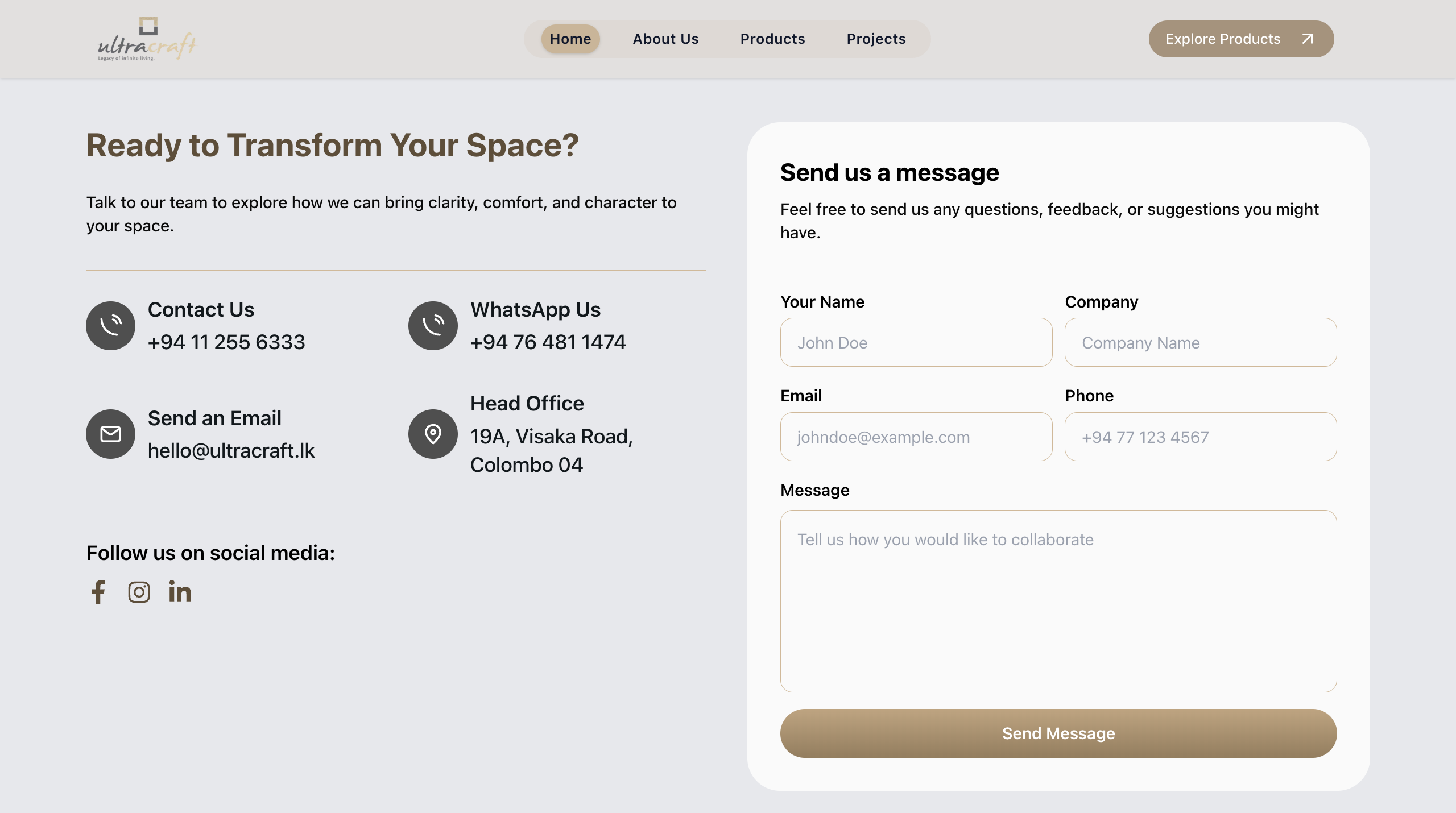Screen dimensions: 1456x813
Task: Open the Instagram social icon
Action: pos(139,592)
